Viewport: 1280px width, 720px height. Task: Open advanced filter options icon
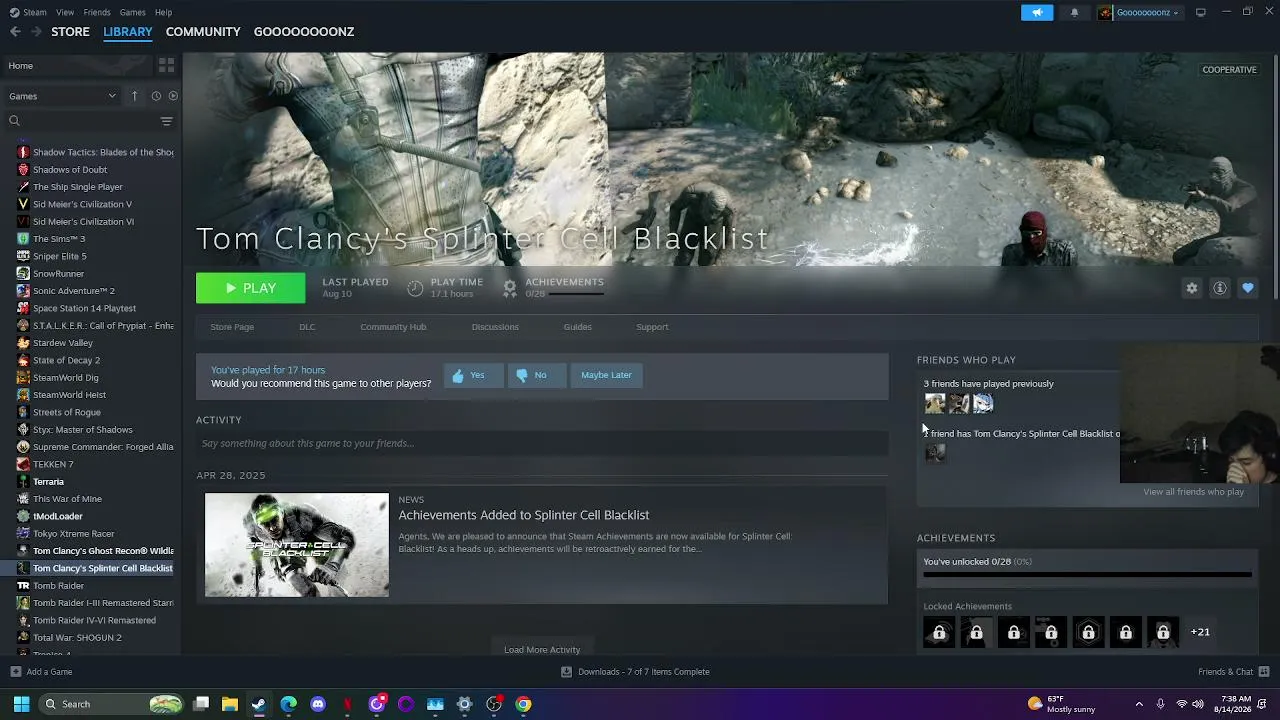(166, 121)
